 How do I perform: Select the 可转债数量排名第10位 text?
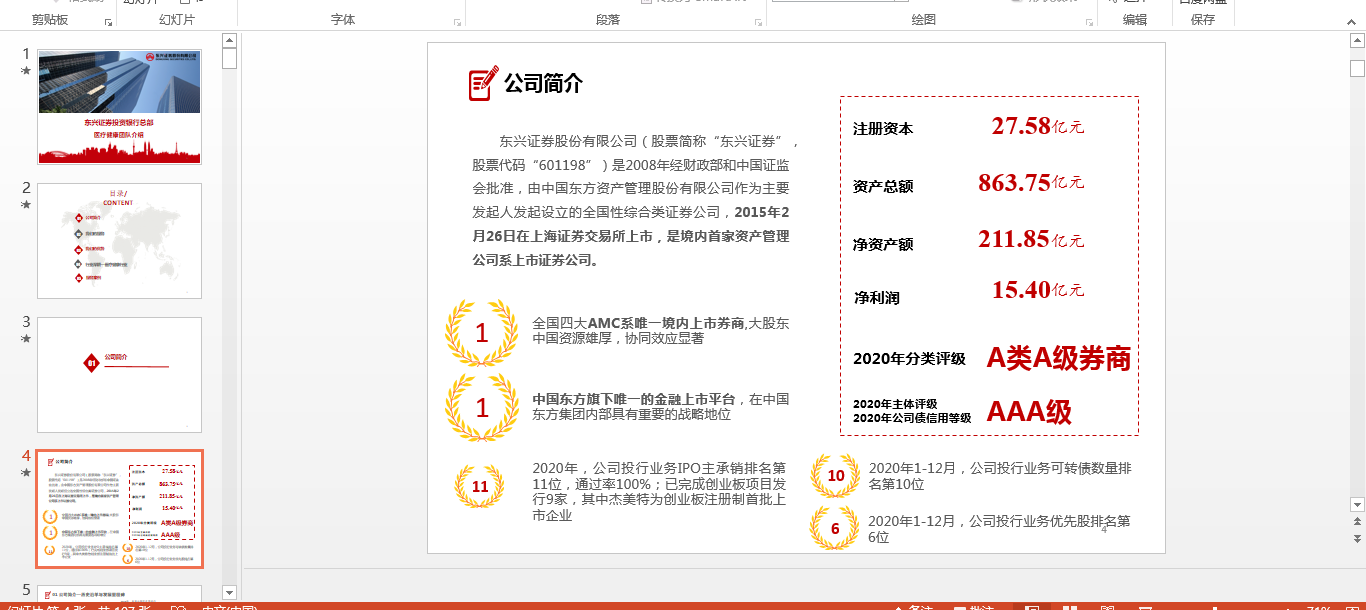point(1000,476)
